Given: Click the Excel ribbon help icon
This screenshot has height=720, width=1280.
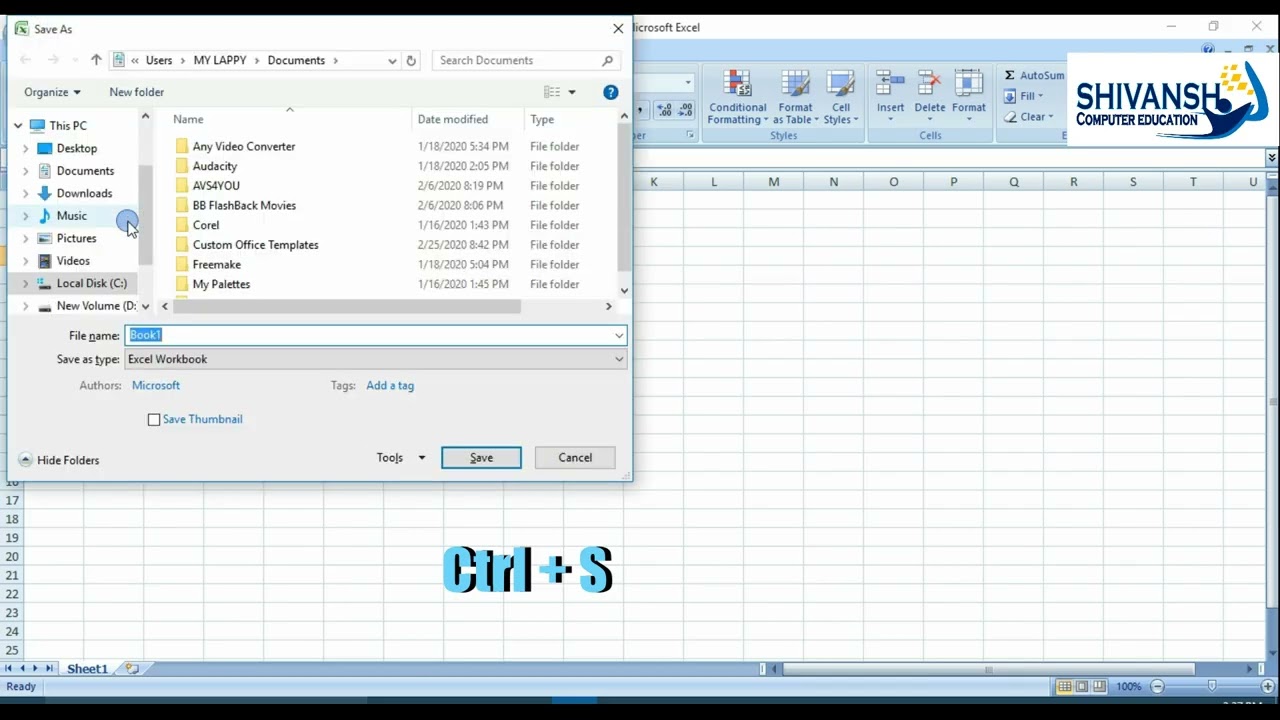Looking at the screenshot, I should [1209, 50].
